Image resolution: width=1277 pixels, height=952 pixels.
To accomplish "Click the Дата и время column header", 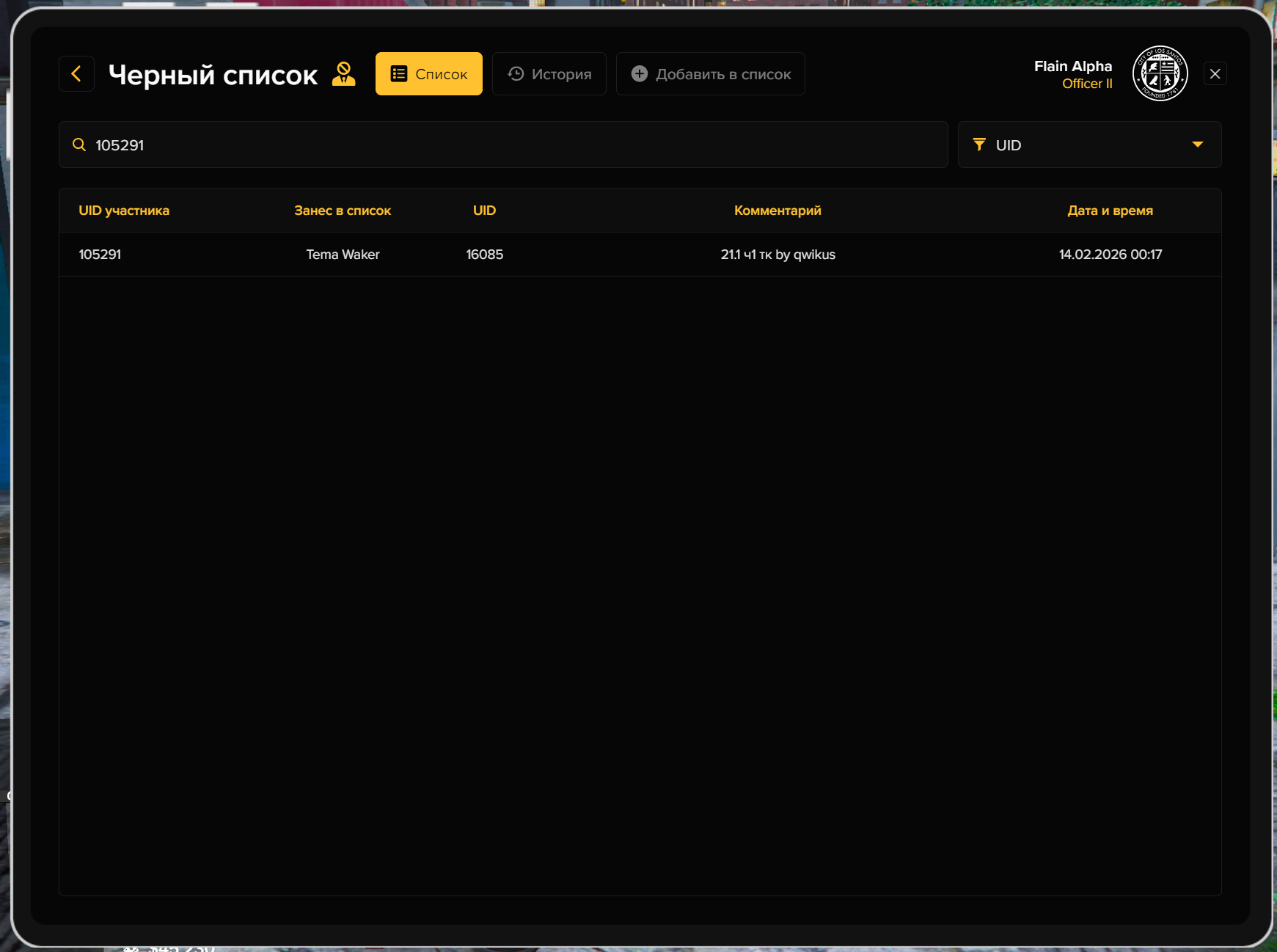I will [x=1110, y=210].
